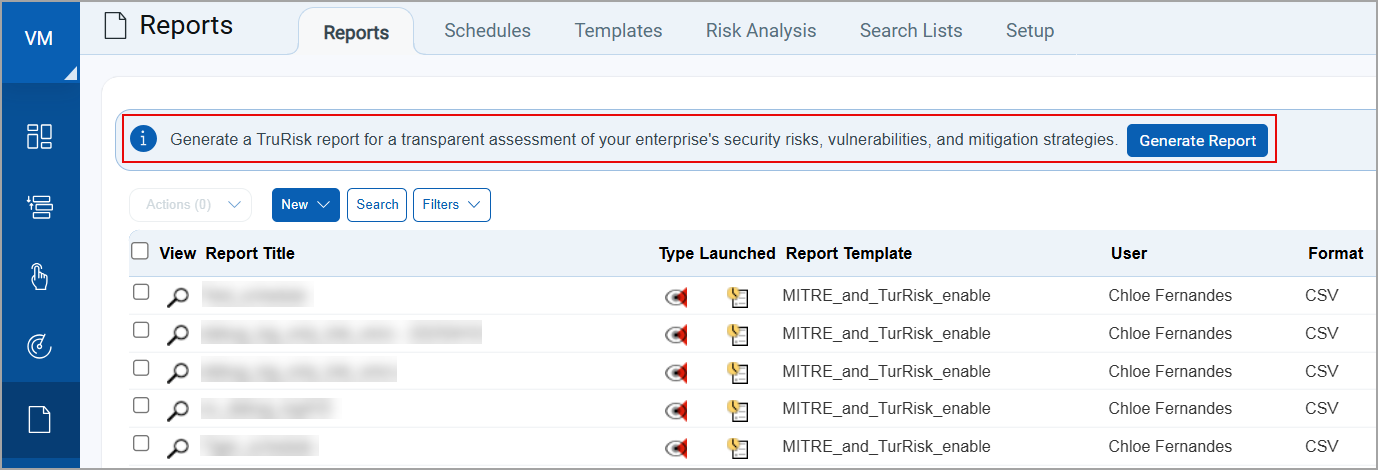Sort by the View column header
1378x470 pixels.
[178, 253]
